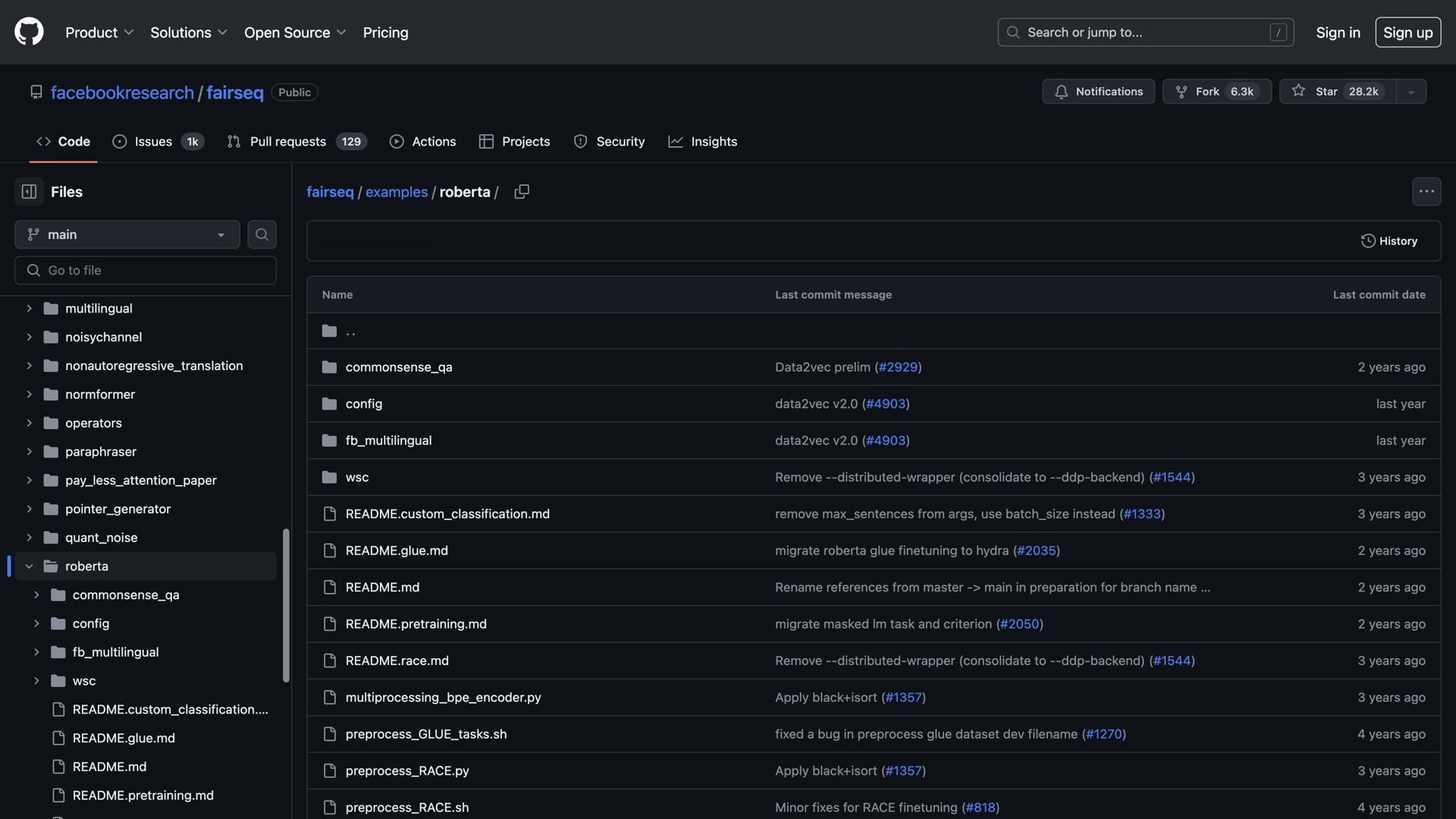1456x819 pixels.
Task: Collapse the file tree panel
Action: pos(29,192)
